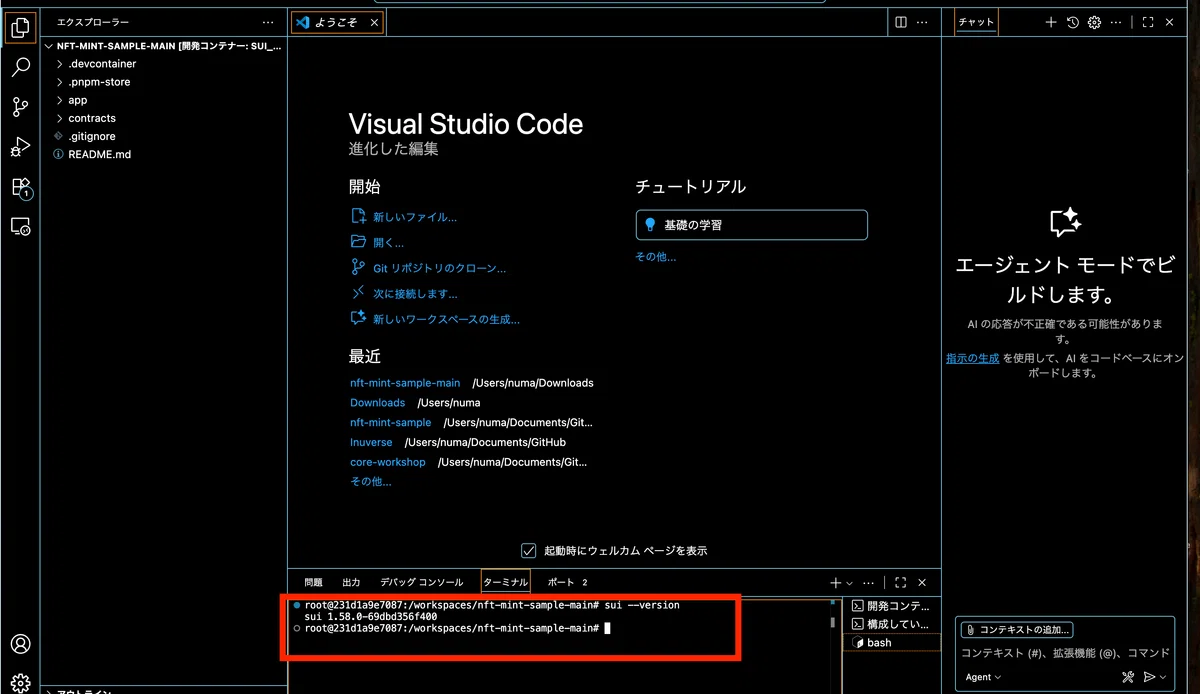Open the Remote Explorer view

point(20,227)
